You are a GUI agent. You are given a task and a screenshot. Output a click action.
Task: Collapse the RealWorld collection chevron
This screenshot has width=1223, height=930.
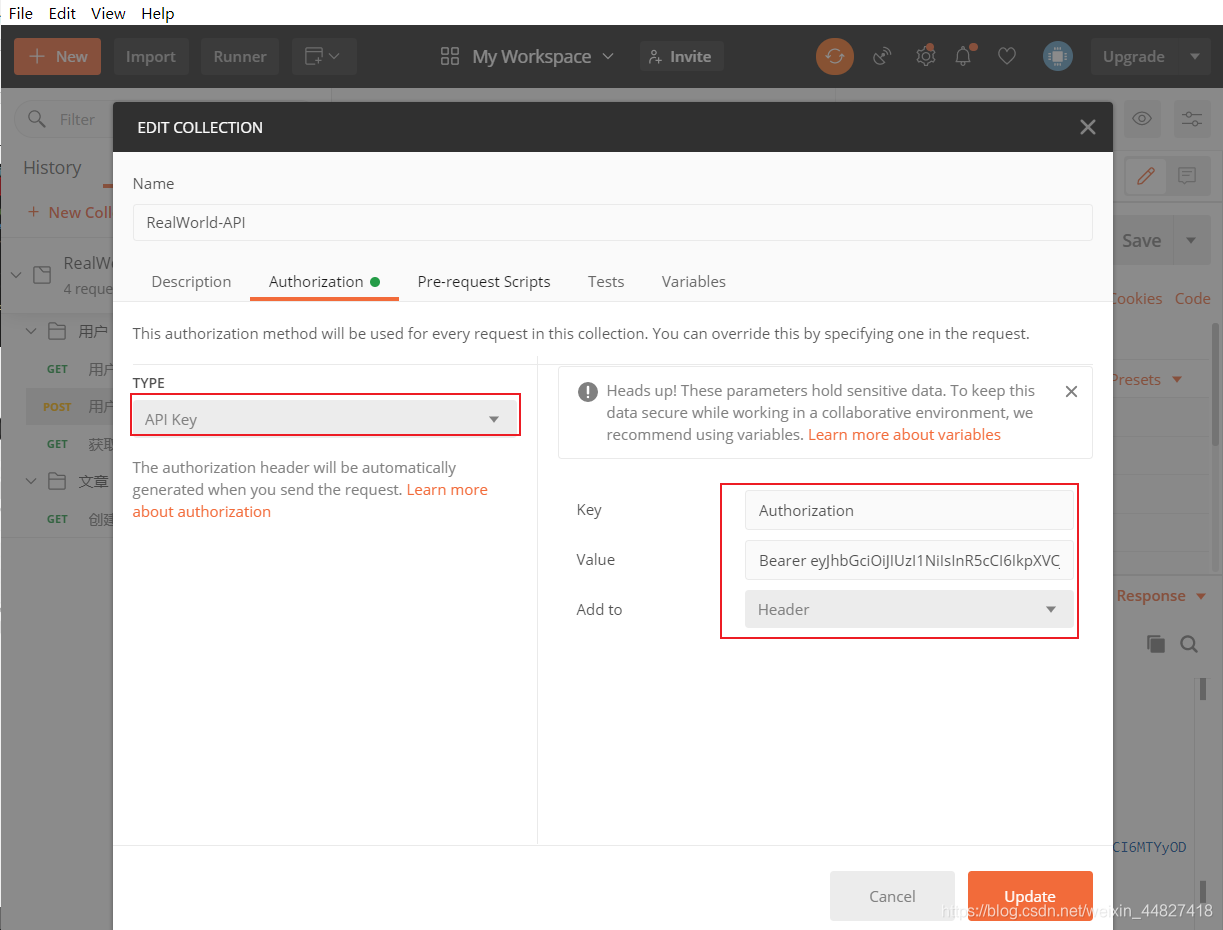tap(16, 274)
